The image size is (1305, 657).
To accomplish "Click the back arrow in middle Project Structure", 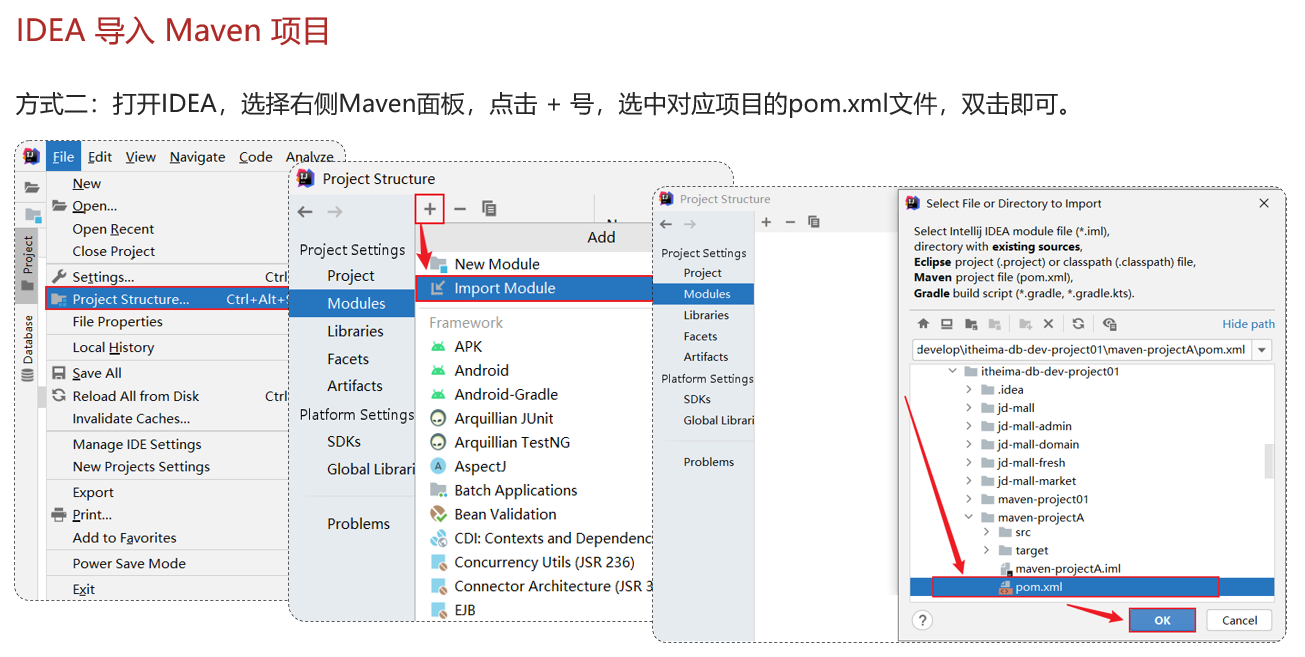I will [305, 211].
